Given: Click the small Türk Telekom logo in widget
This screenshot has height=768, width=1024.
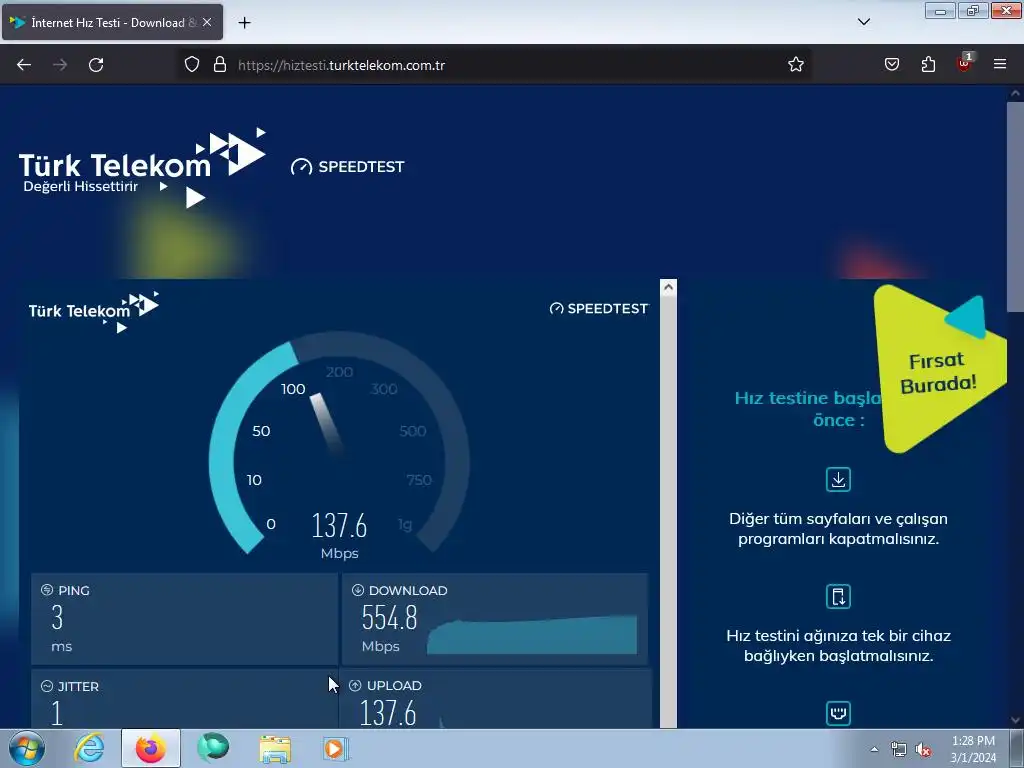Looking at the screenshot, I should pyautogui.click(x=94, y=312).
